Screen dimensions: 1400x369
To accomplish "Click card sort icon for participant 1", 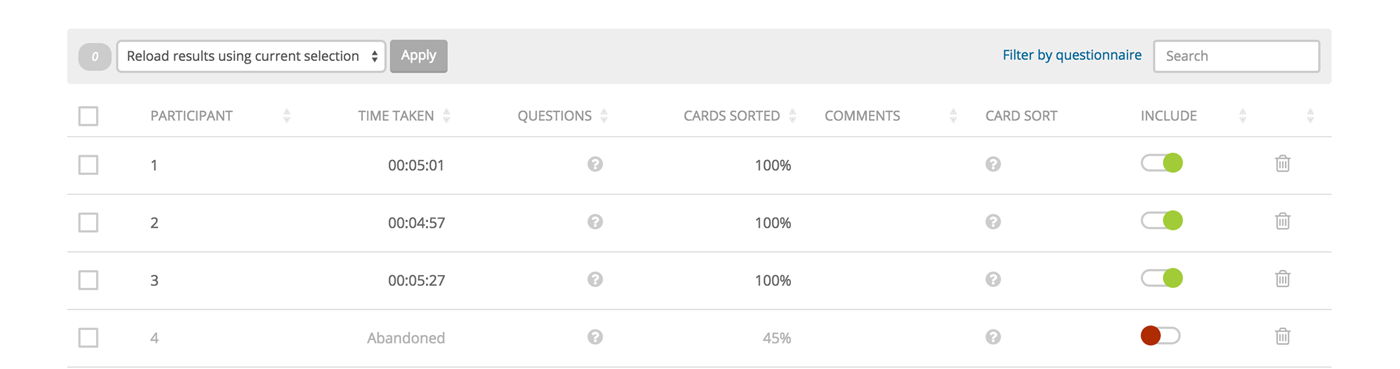I will pos(993,164).
